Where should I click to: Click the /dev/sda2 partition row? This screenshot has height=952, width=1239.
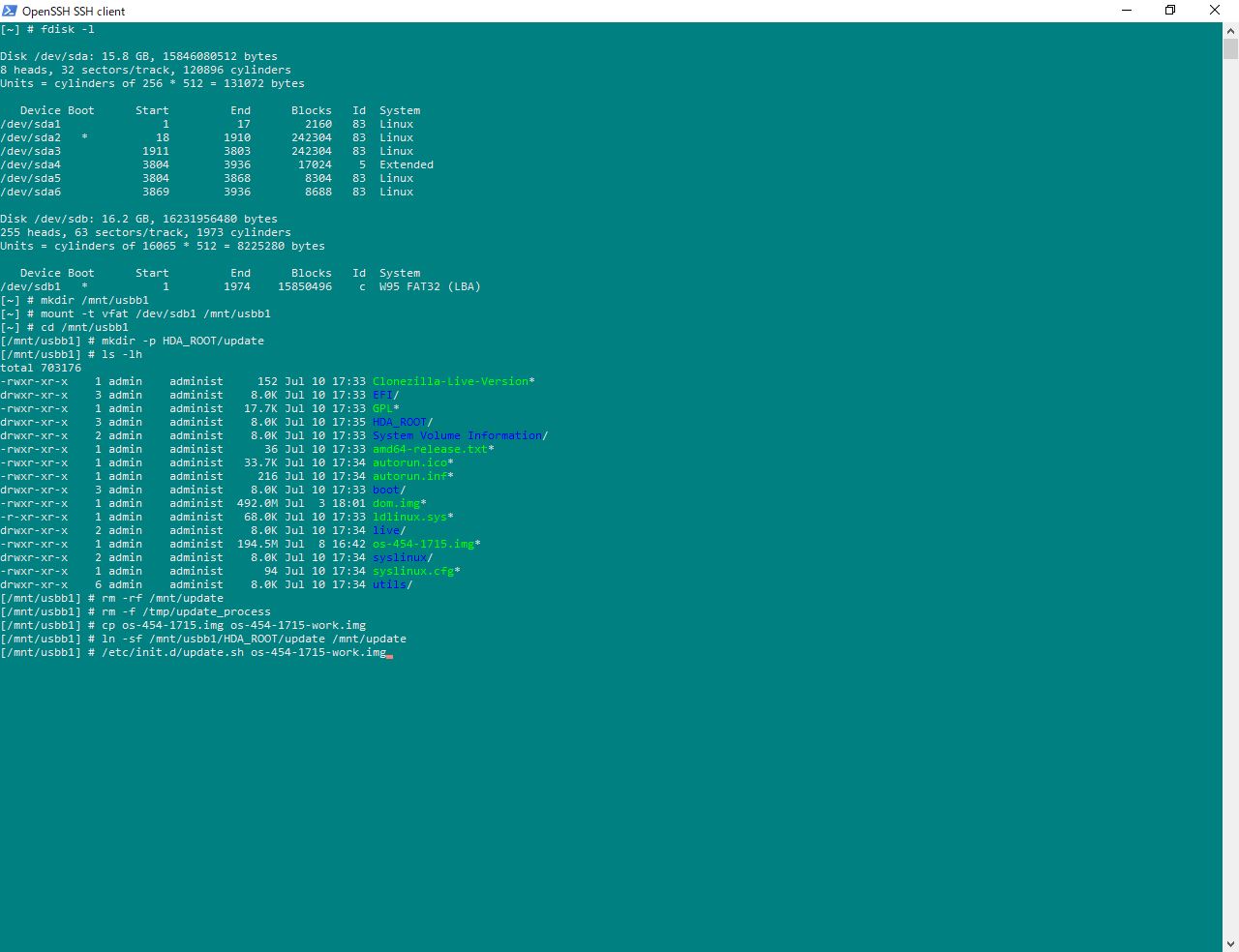pos(207,137)
